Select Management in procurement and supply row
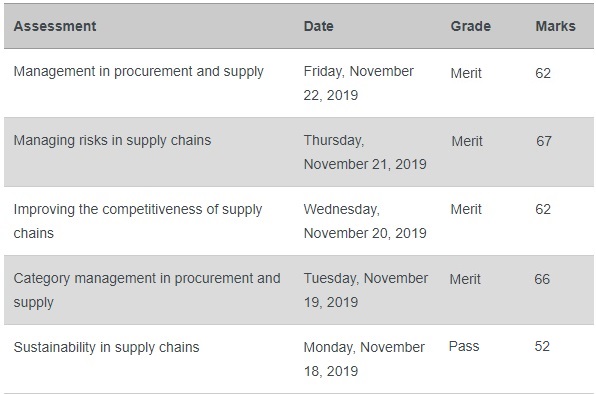The image size is (596, 394). pos(299,83)
